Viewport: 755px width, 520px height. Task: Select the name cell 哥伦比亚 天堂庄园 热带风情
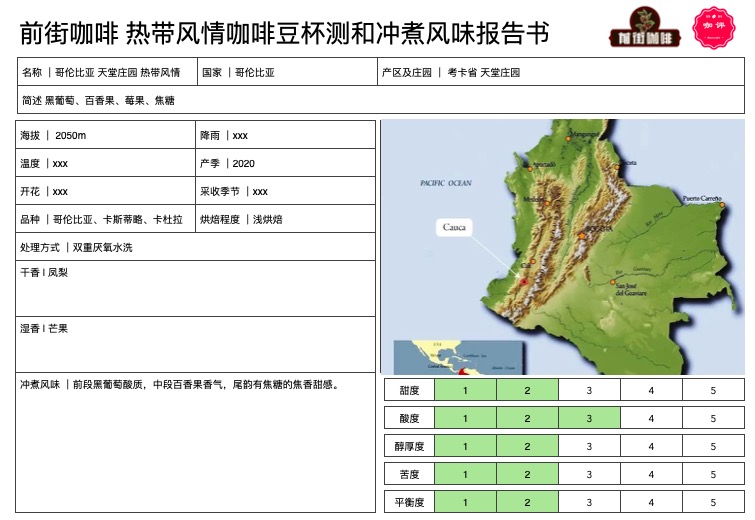[107, 72]
